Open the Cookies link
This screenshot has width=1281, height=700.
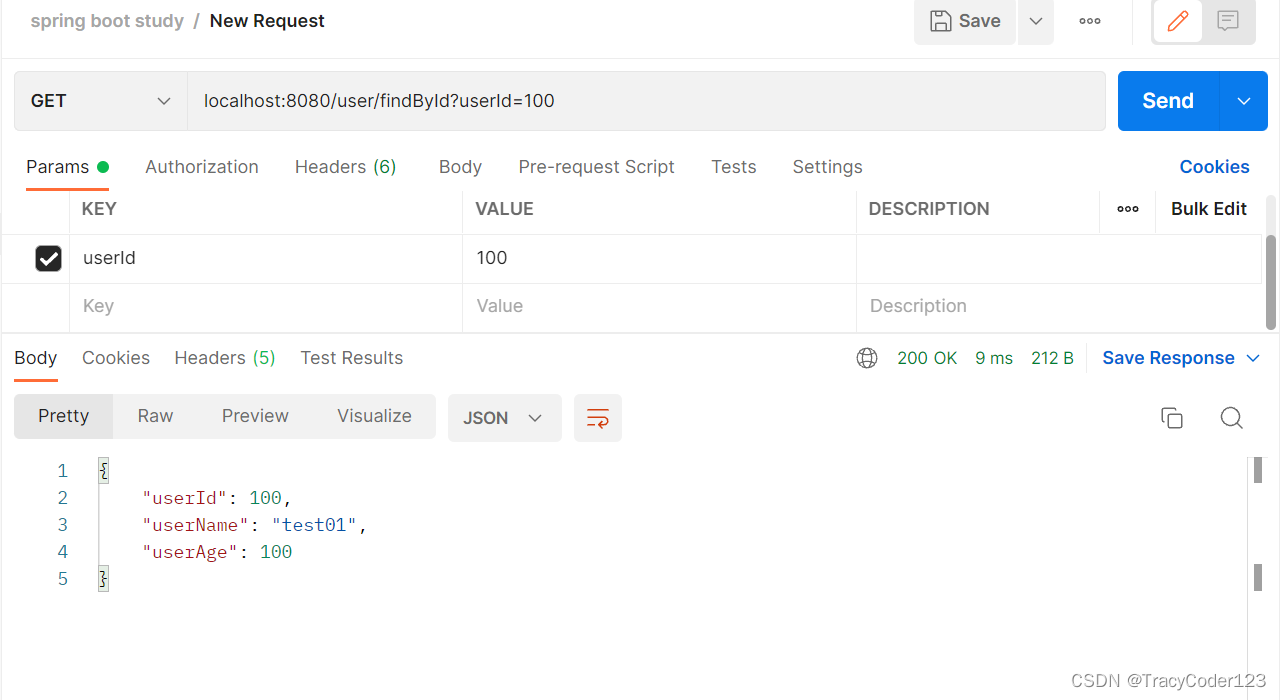click(x=1214, y=167)
